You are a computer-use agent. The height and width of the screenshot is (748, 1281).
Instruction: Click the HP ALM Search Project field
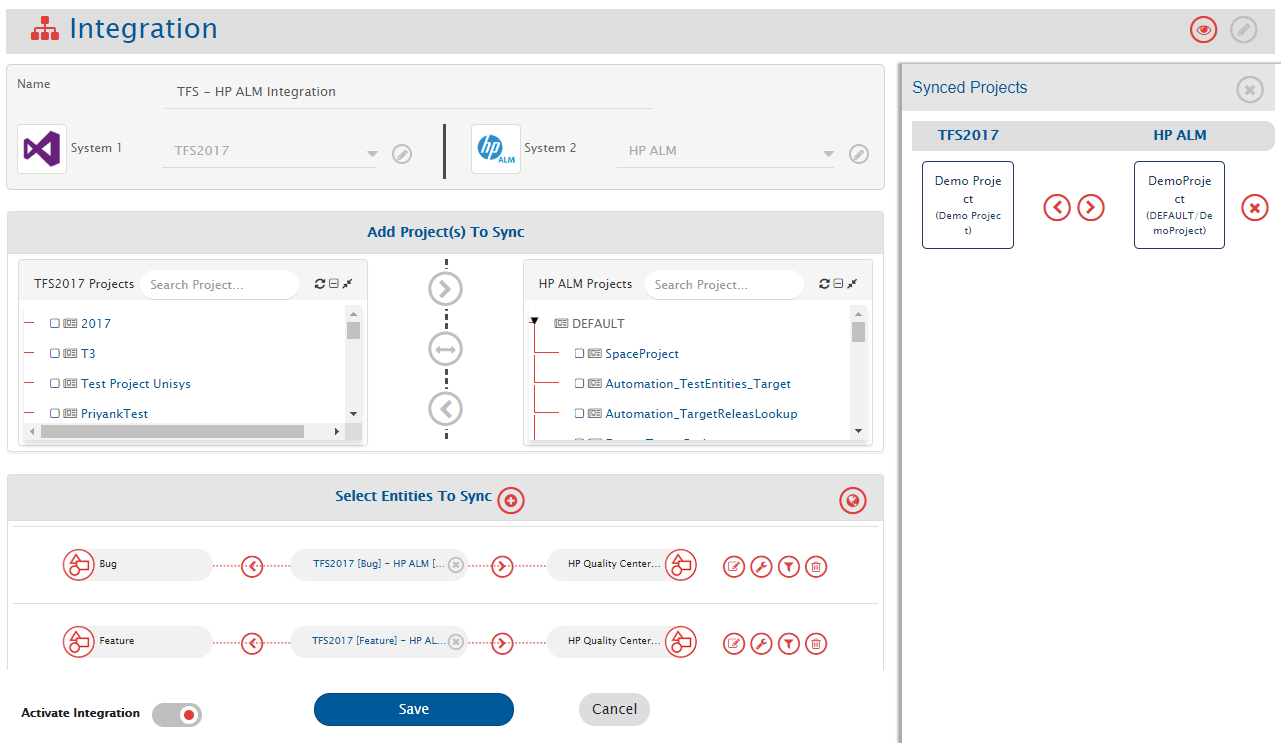(x=723, y=285)
